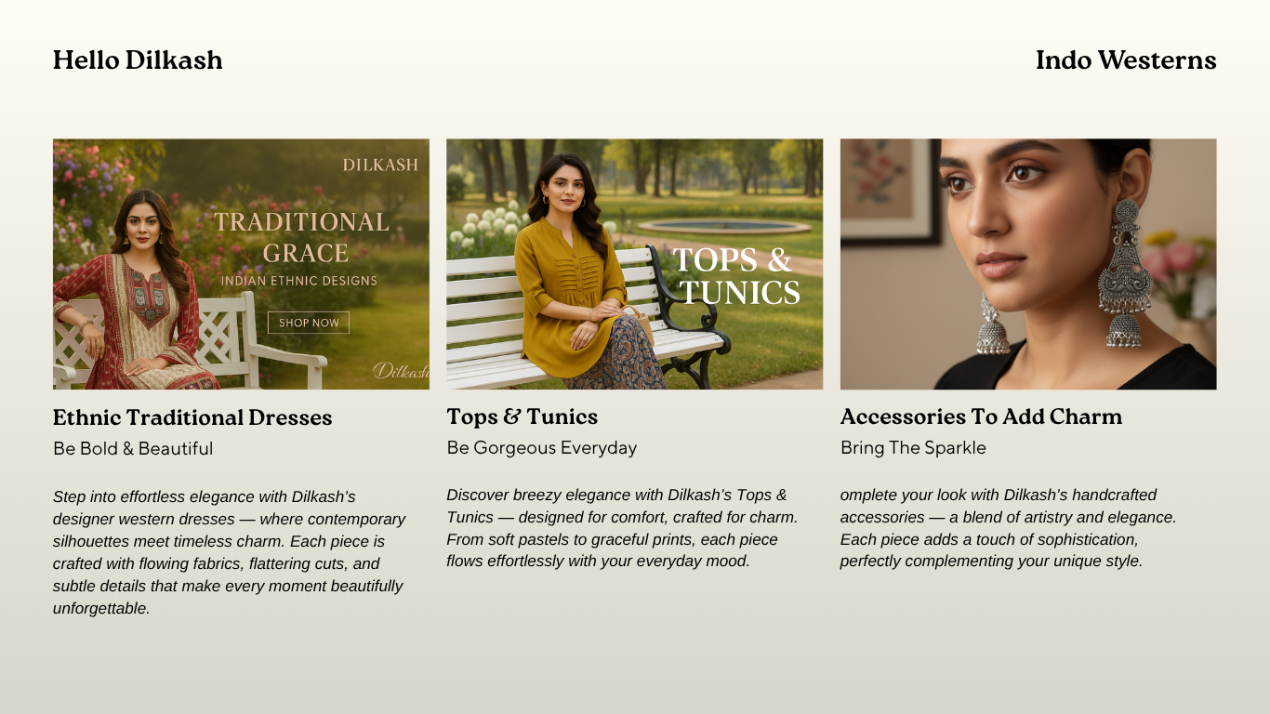Screen dimensions: 1270x714
Task: Click the Shop Now button on banner
Action: pos(308,323)
